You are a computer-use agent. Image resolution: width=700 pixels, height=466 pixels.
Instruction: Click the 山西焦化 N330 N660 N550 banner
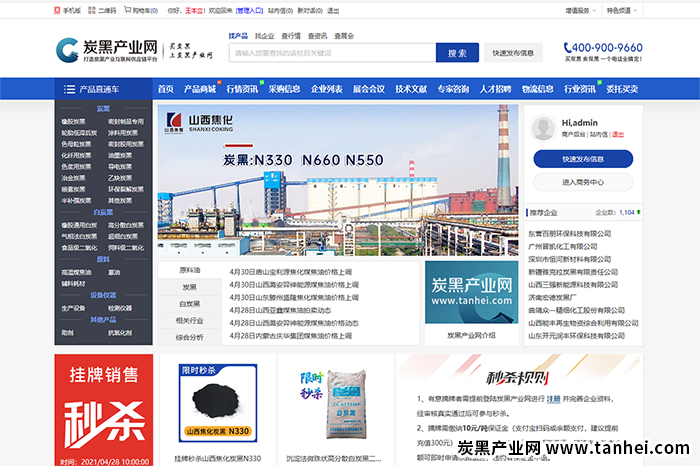point(338,180)
